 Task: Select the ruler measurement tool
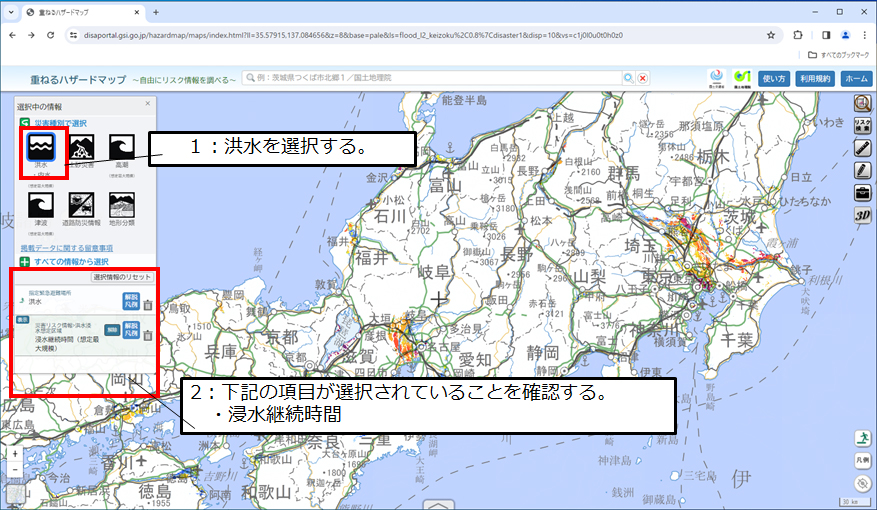tap(862, 148)
